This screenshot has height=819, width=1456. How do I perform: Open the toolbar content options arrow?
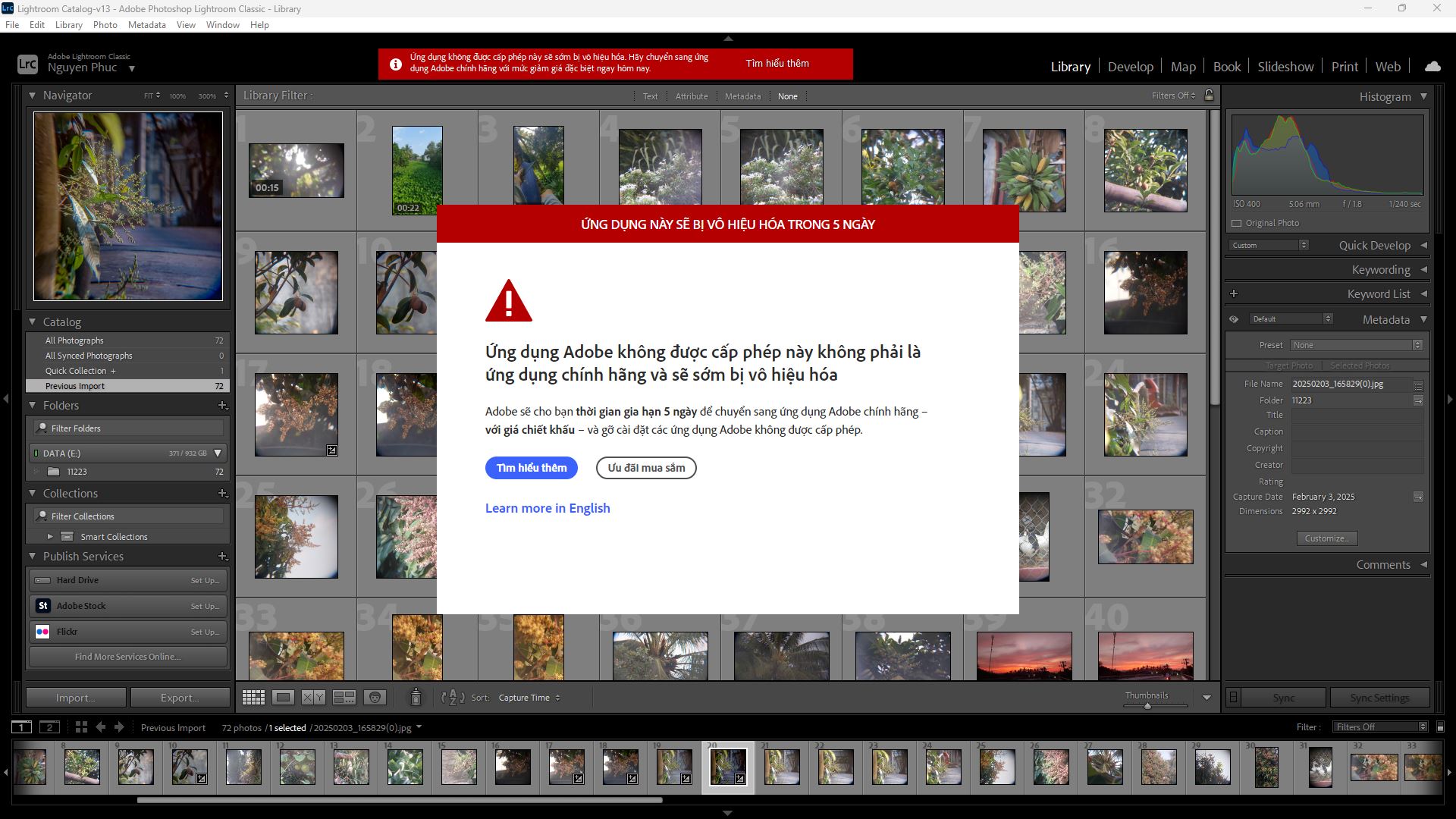[1207, 698]
